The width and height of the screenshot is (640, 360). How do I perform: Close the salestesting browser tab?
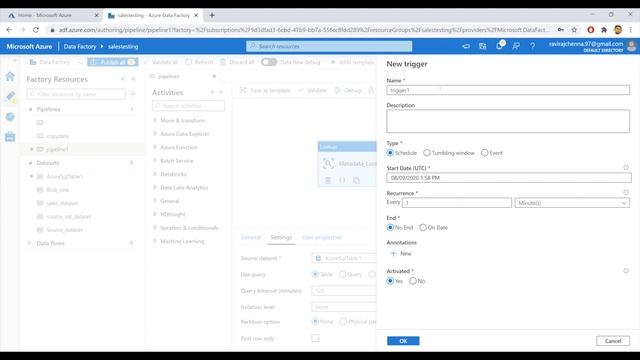[196, 15]
